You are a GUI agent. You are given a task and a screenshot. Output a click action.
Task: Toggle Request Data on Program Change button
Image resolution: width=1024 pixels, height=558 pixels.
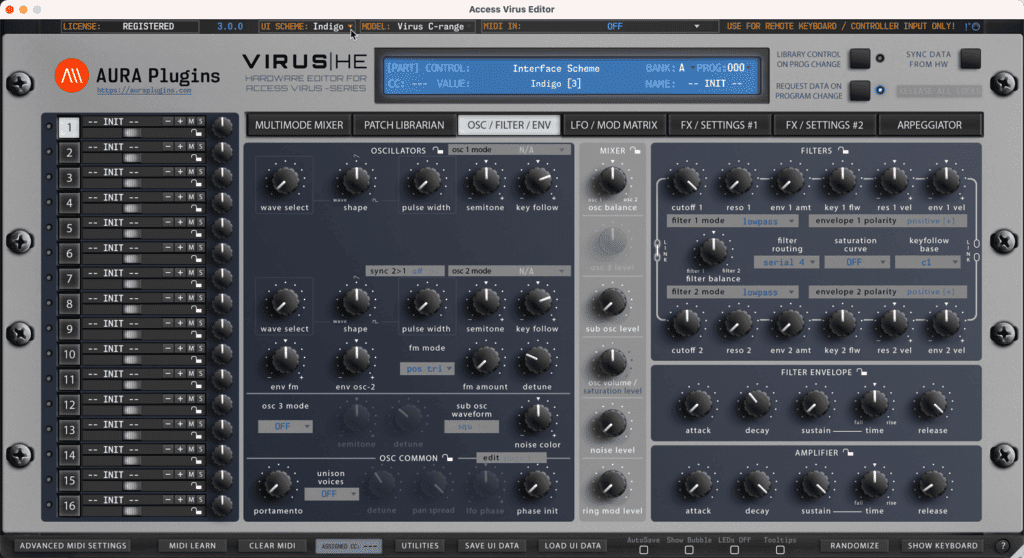tap(859, 90)
